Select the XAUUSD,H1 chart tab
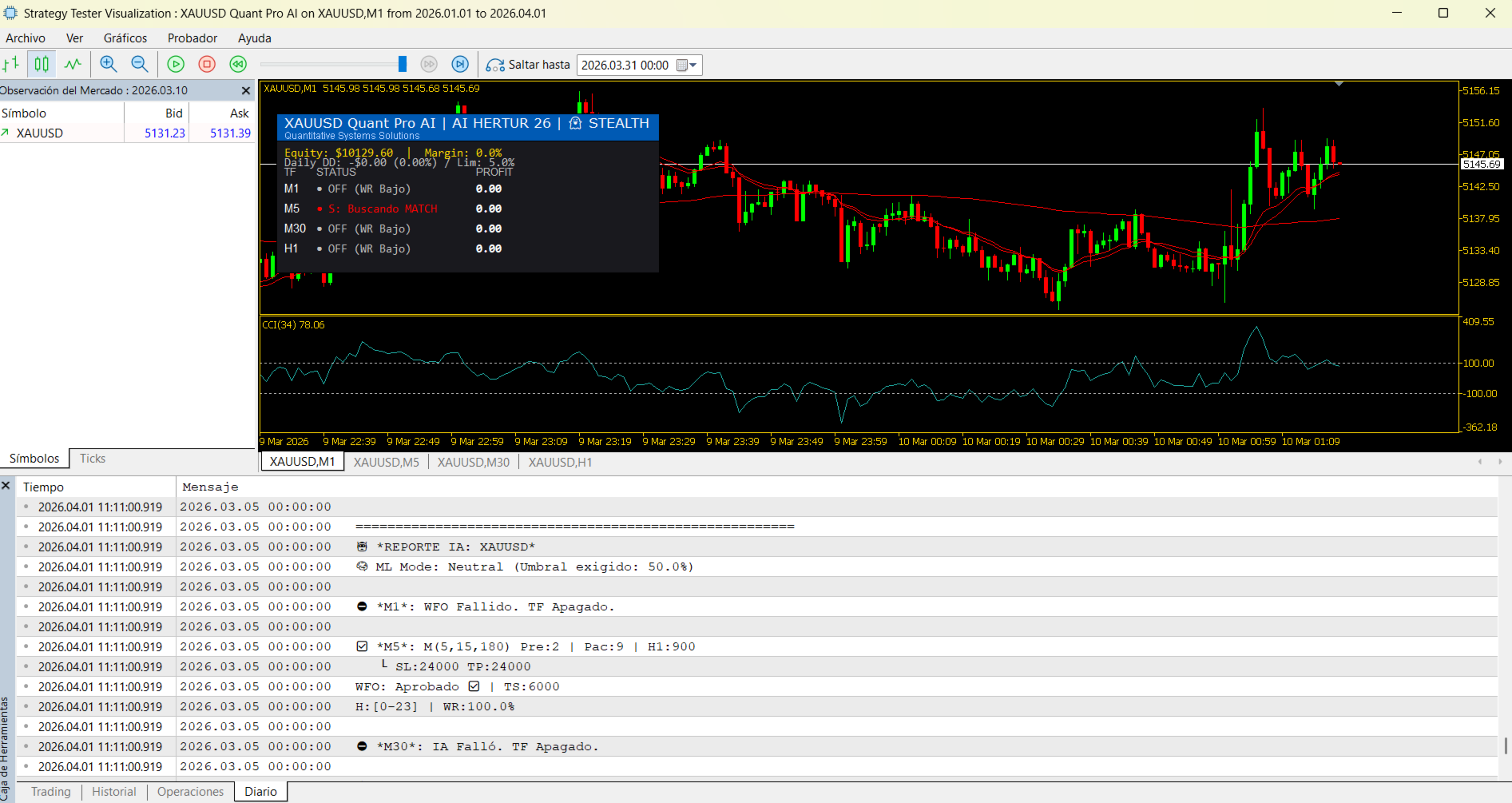This screenshot has width=1512, height=803. click(560, 463)
